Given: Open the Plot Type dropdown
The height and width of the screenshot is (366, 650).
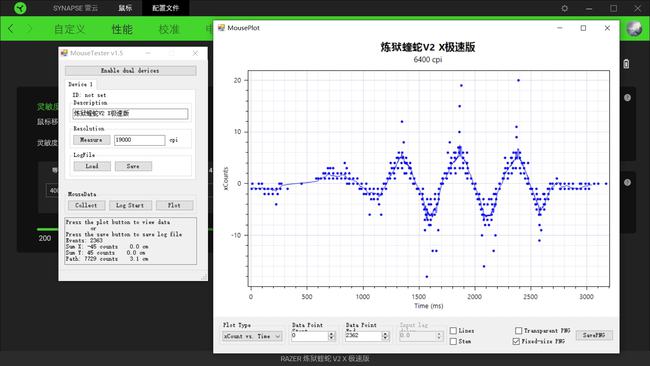Looking at the screenshot, I should click(252, 336).
